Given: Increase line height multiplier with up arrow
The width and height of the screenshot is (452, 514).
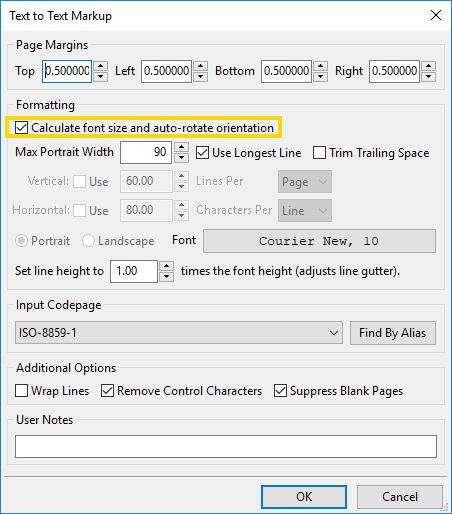Looking at the screenshot, I should click(166, 266).
